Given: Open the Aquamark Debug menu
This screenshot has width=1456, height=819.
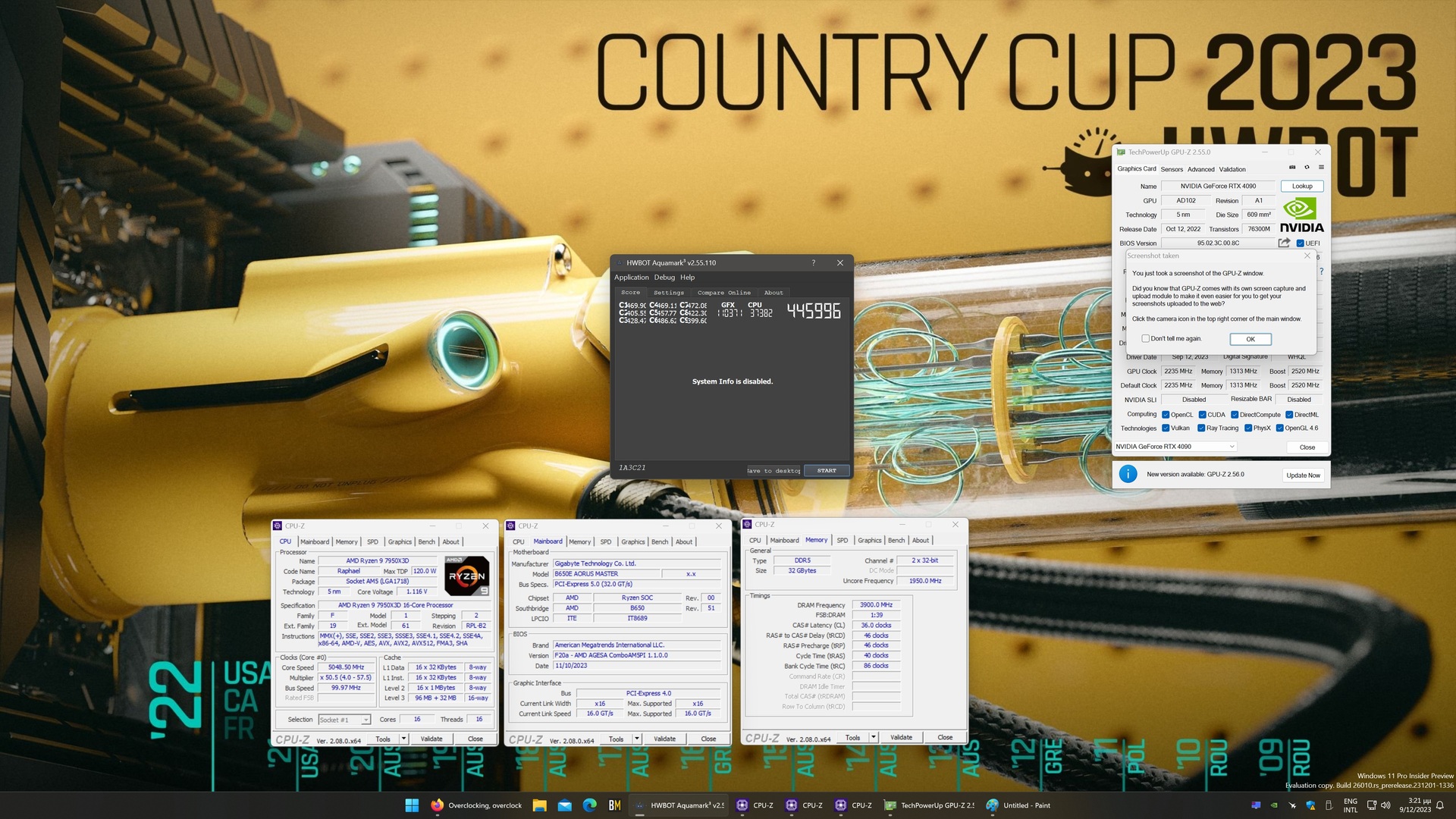Looking at the screenshot, I should point(664,277).
